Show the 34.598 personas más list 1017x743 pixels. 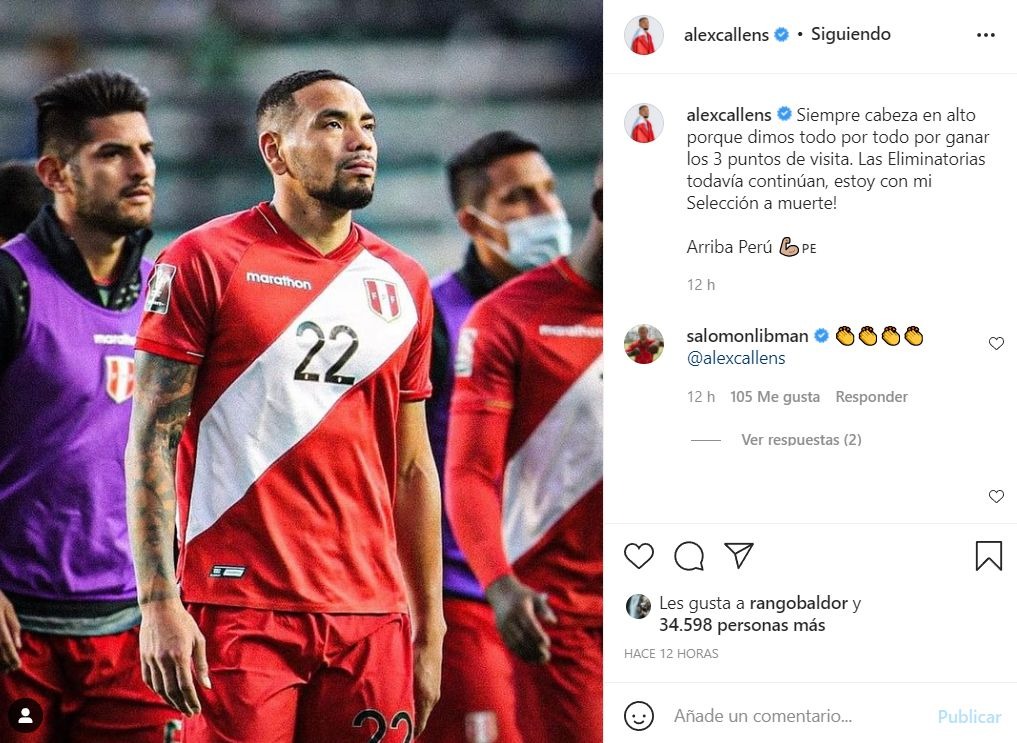click(742, 625)
